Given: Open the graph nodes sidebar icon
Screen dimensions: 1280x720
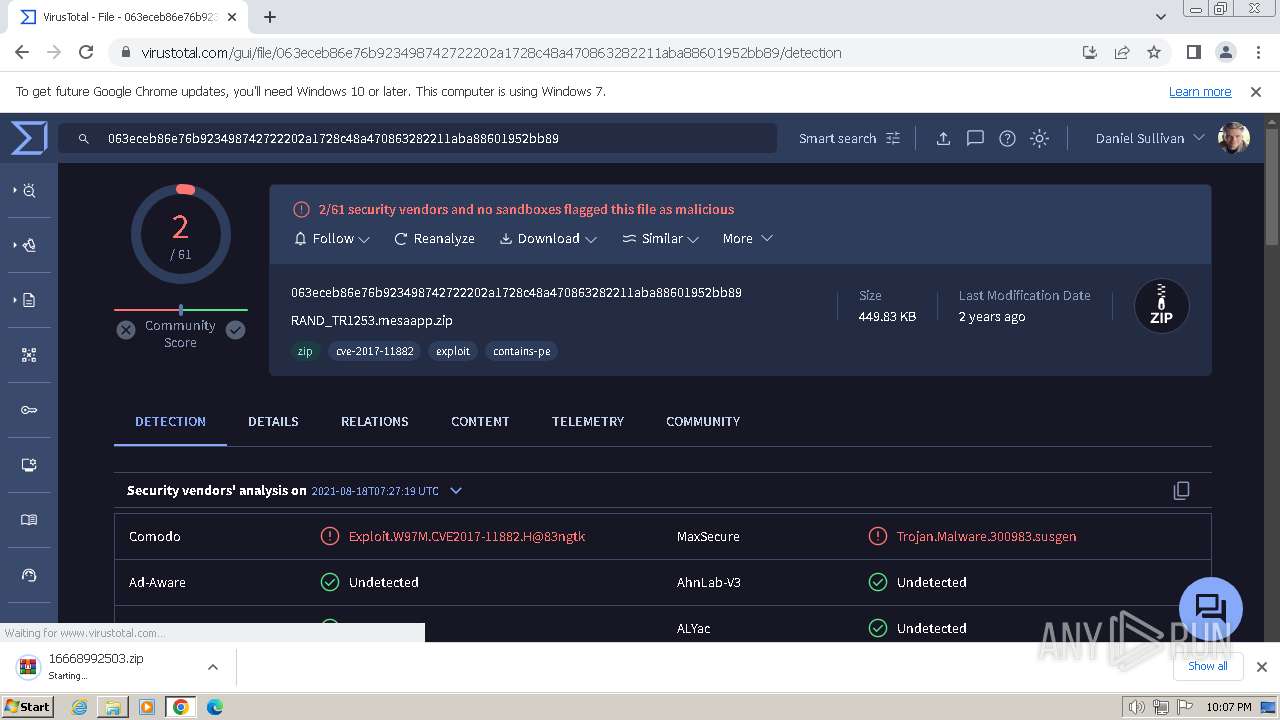Looking at the screenshot, I should coord(29,355).
